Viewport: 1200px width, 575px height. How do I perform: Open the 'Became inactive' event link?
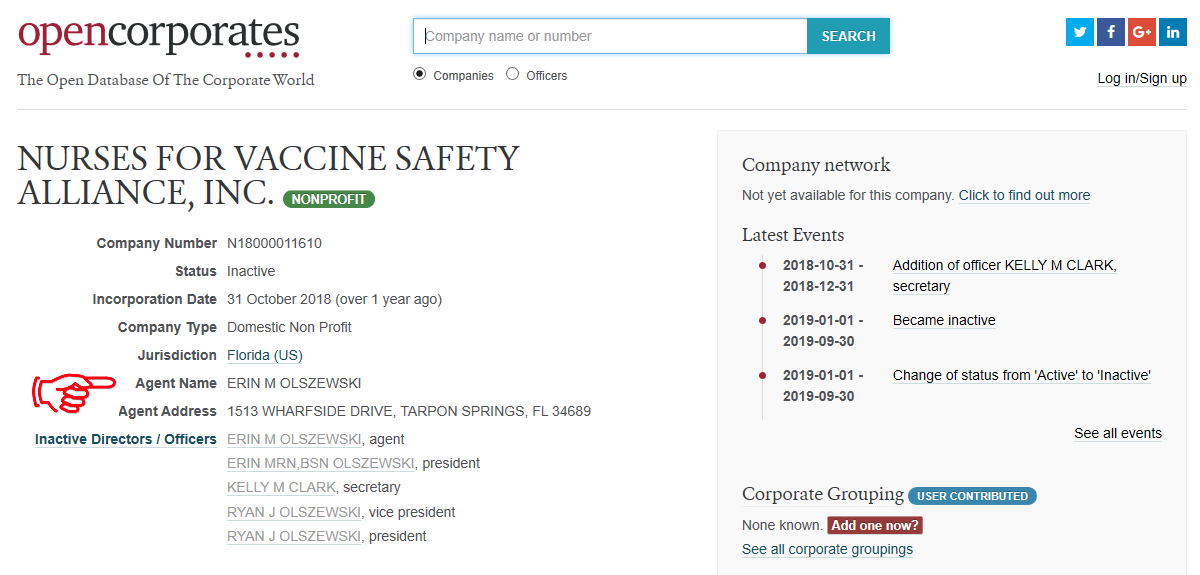944,320
